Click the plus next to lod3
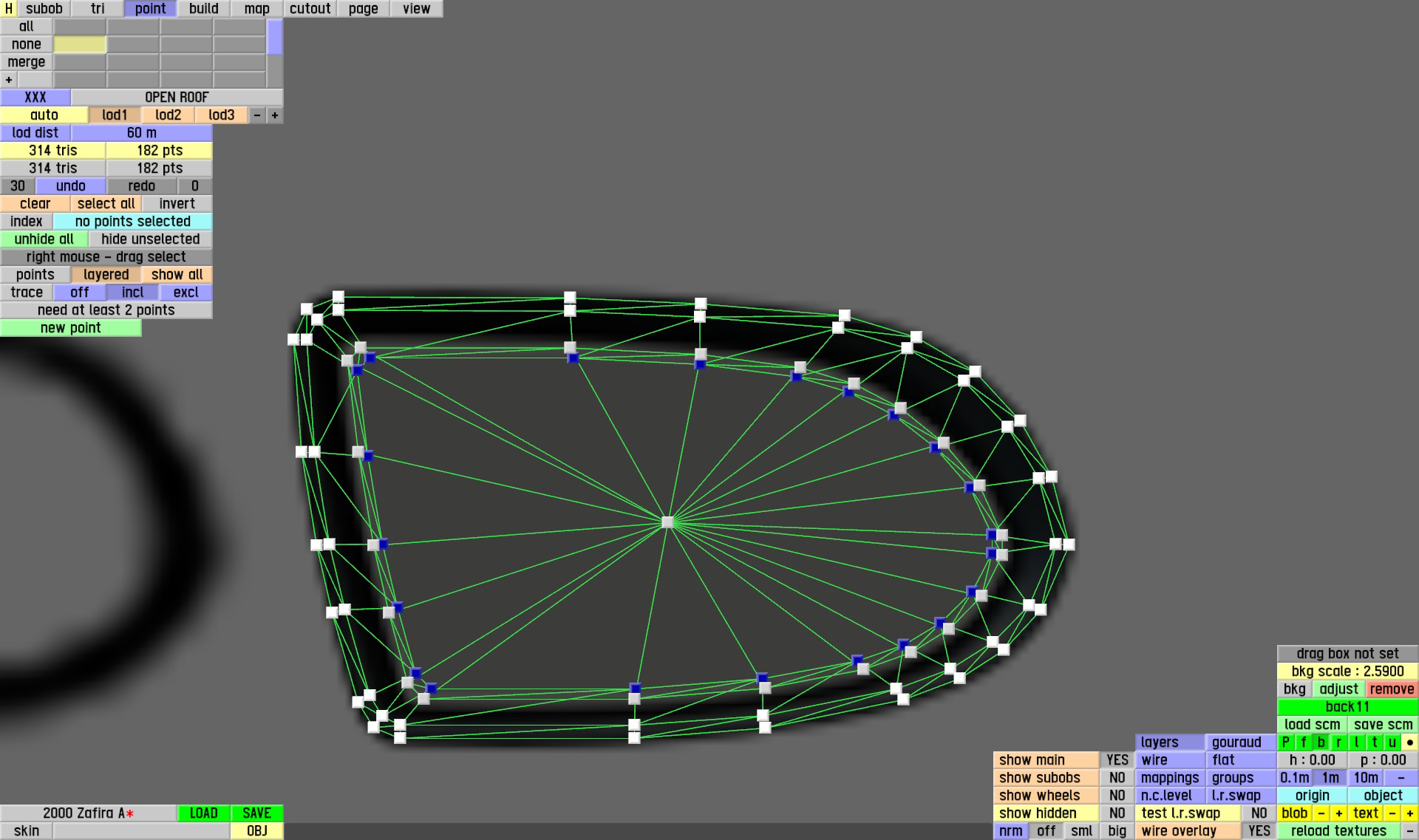This screenshot has height=840, width=1419. click(x=275, y=115)
